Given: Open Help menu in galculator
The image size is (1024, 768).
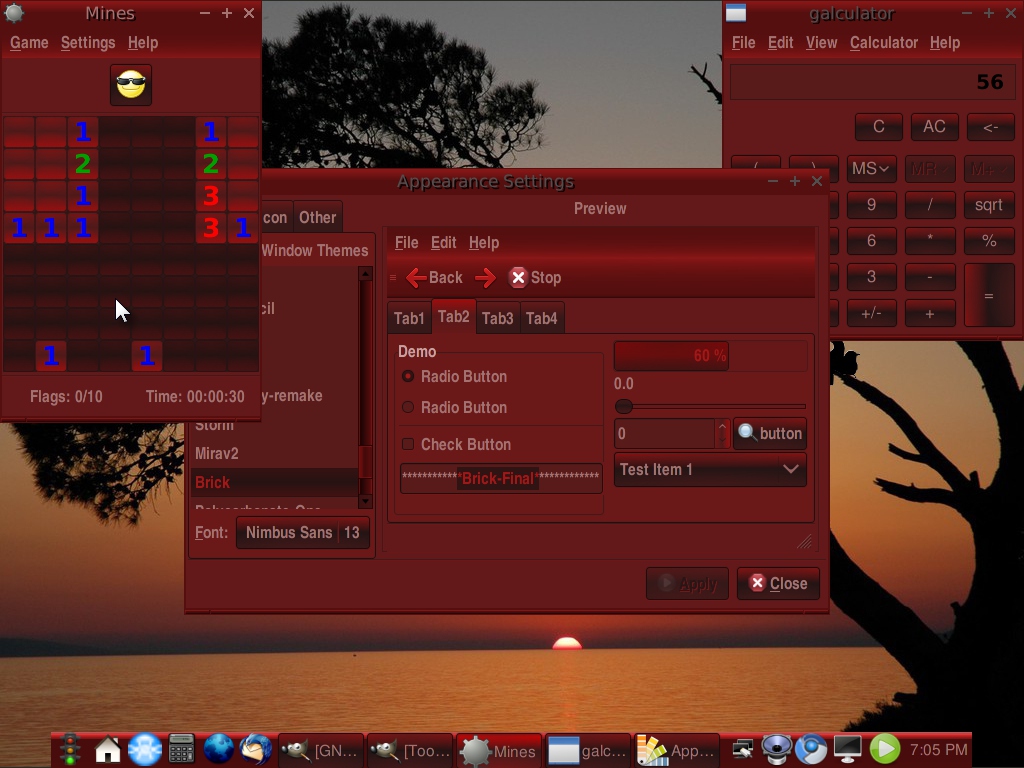Looking at the screenshot, I should coord(944,43).
